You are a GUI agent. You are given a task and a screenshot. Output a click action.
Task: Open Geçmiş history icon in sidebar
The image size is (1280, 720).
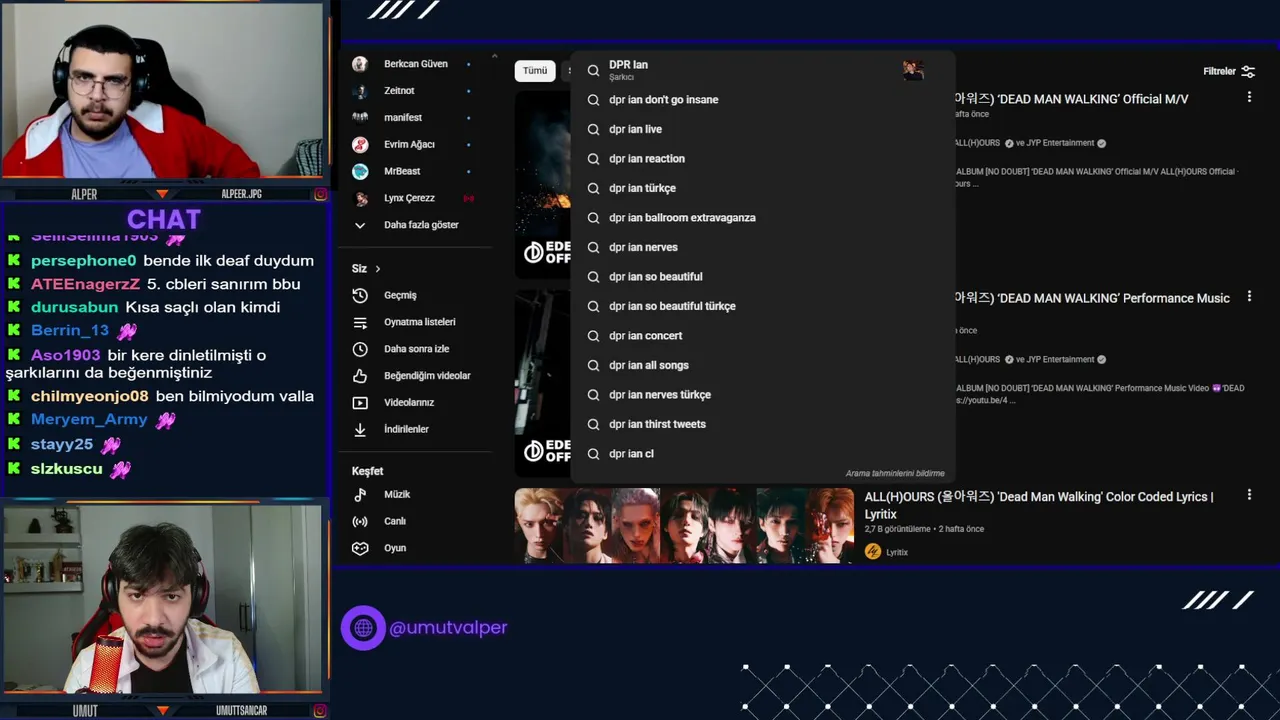(360, 296)
